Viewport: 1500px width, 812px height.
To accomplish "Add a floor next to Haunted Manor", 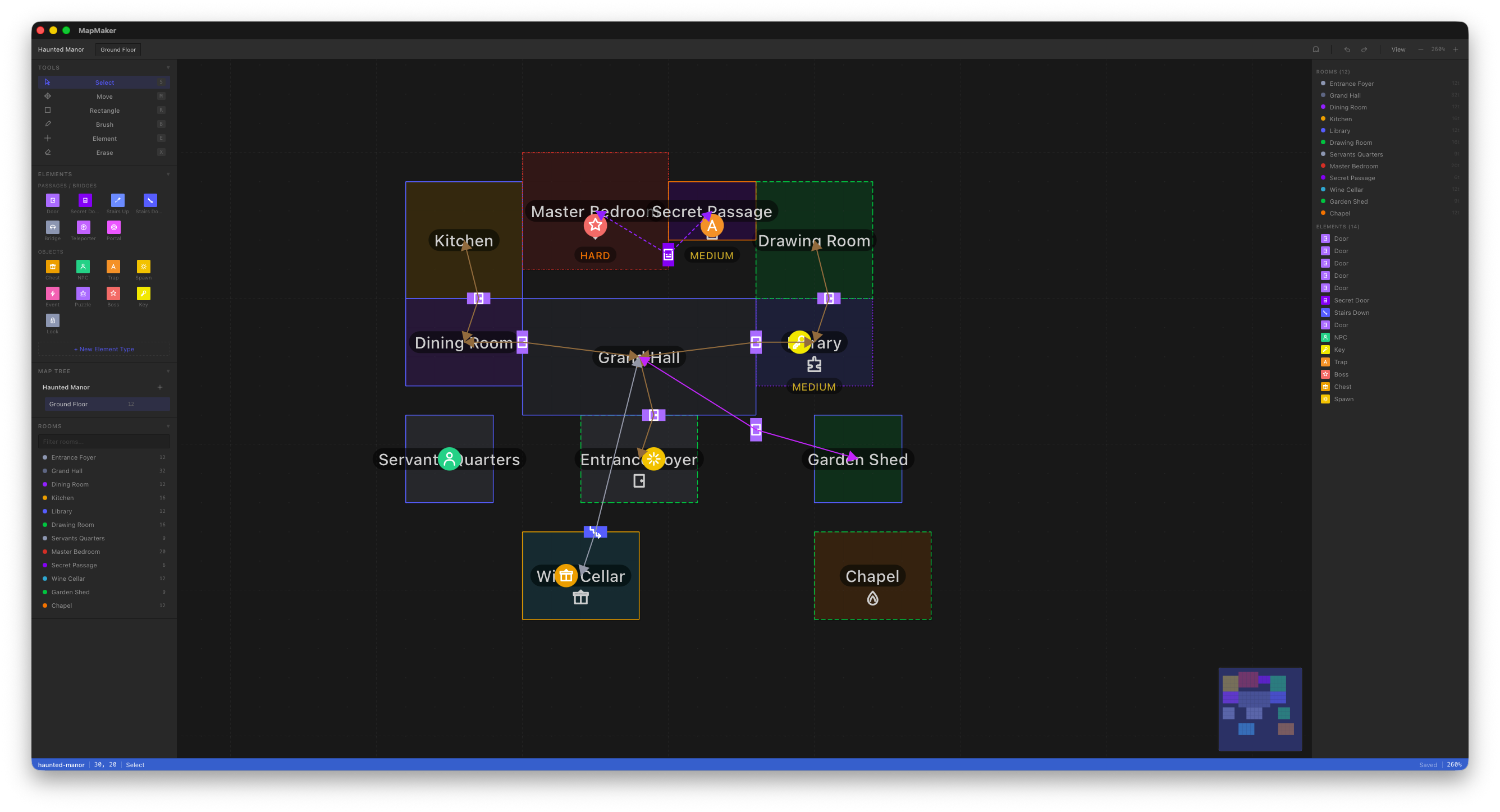I will coord(160,387).
